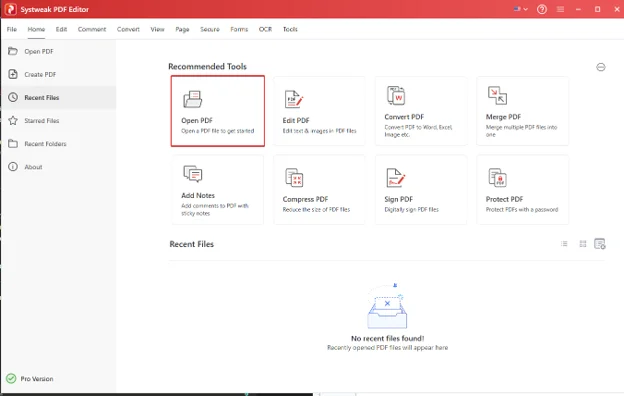Open the Comment tab

click(x=92, y=29)
